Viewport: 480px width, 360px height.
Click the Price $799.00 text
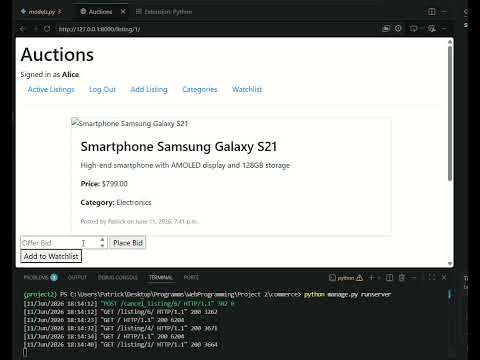(104, 184)
